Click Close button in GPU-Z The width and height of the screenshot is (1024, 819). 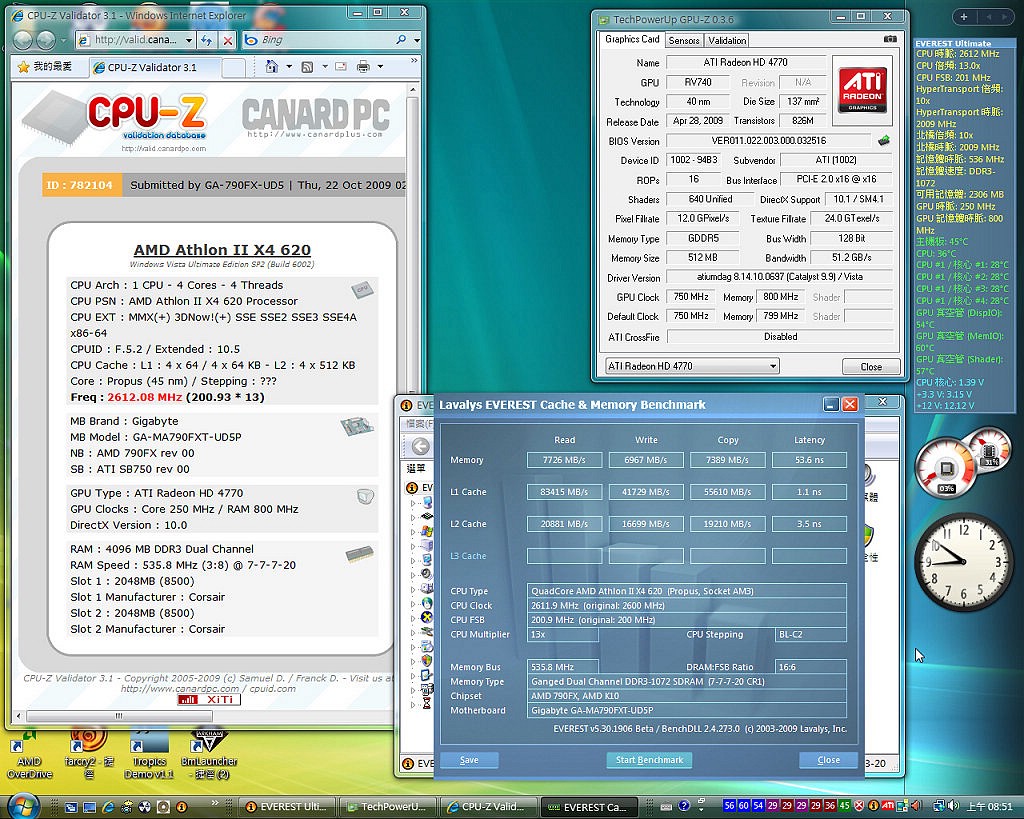tap(871, 366)
